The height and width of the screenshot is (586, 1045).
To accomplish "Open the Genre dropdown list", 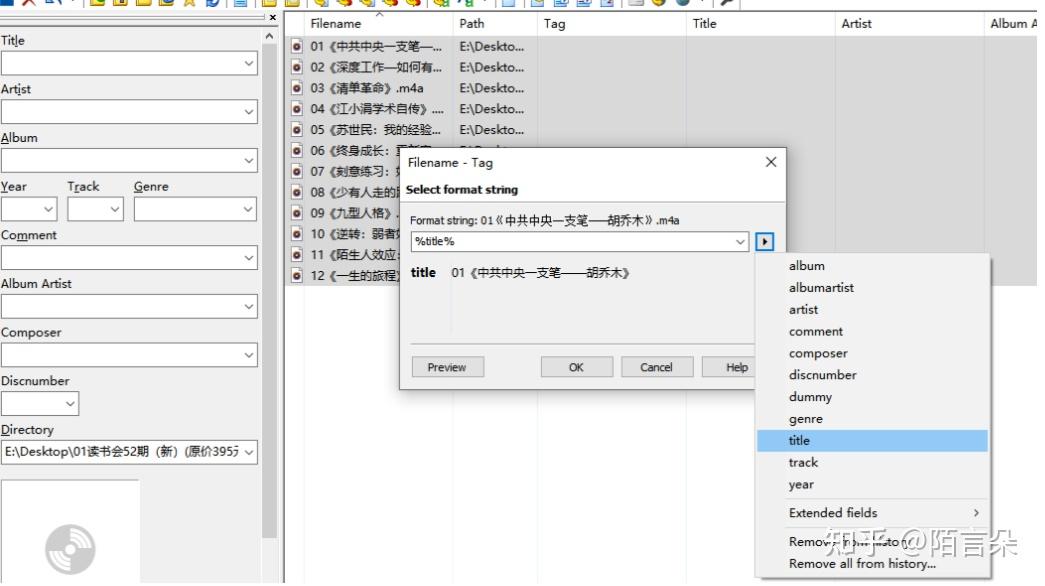I will point(246,208).
